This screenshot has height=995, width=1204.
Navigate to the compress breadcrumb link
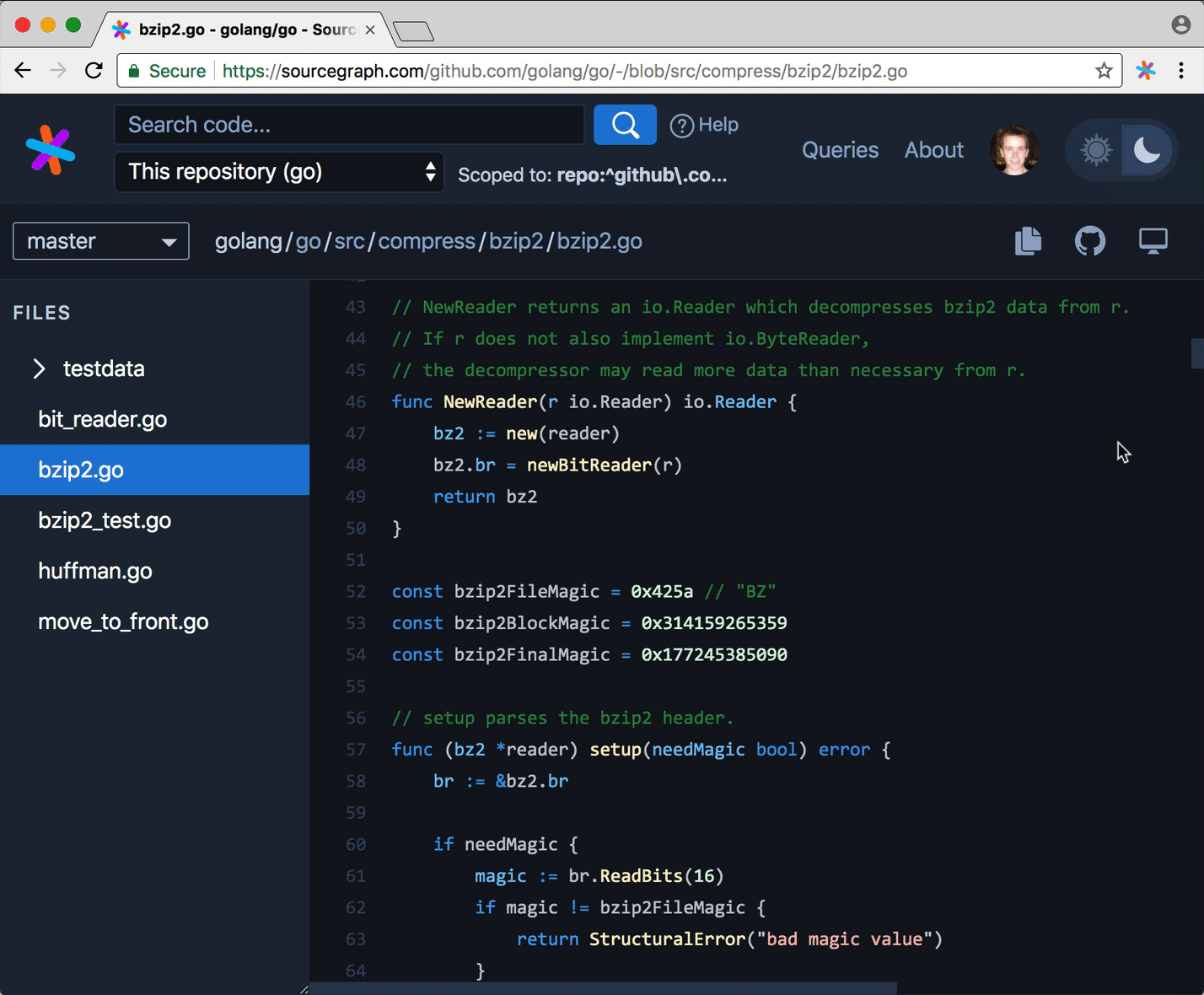point(426,241)
